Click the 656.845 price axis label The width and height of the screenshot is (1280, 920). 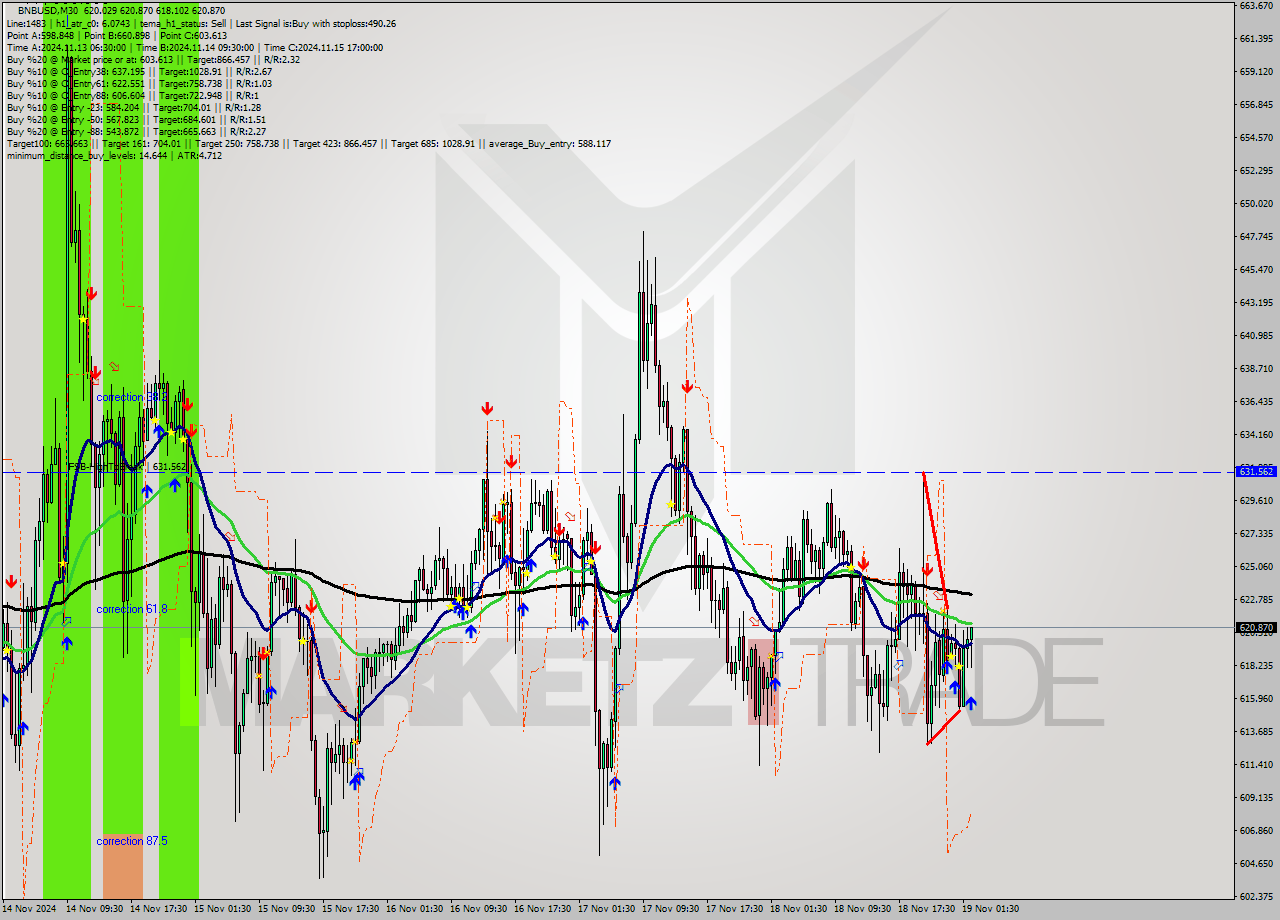tap(1255, 105)
